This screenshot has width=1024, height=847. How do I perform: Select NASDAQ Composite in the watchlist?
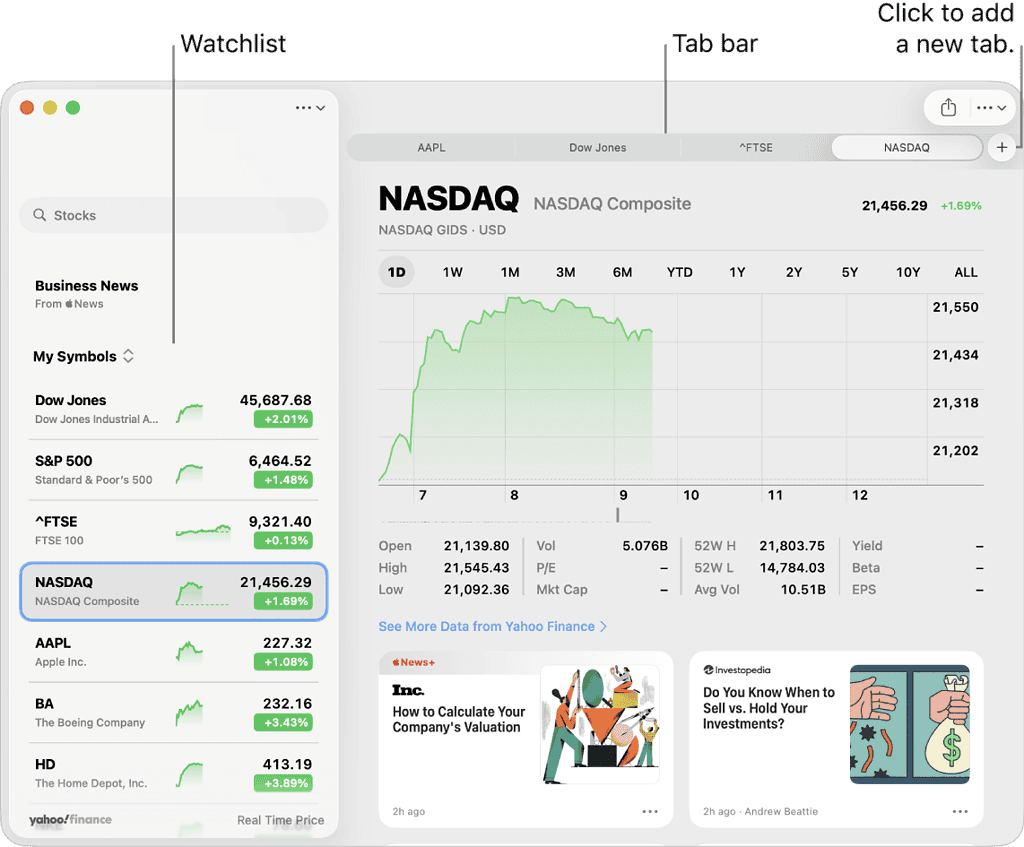point(174,592)
